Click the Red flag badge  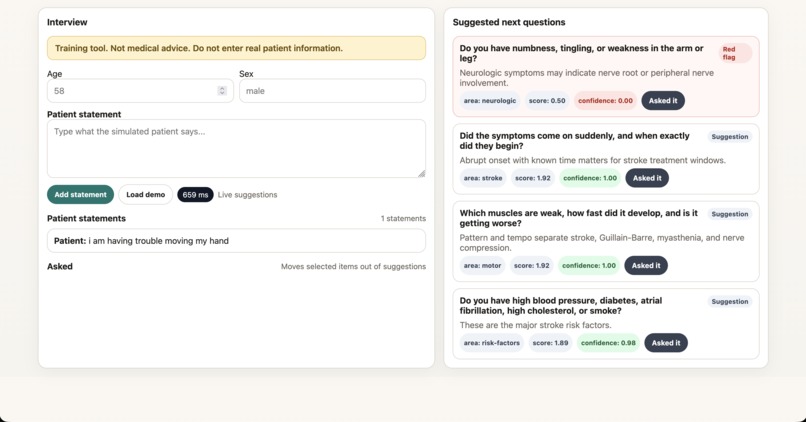735,53
